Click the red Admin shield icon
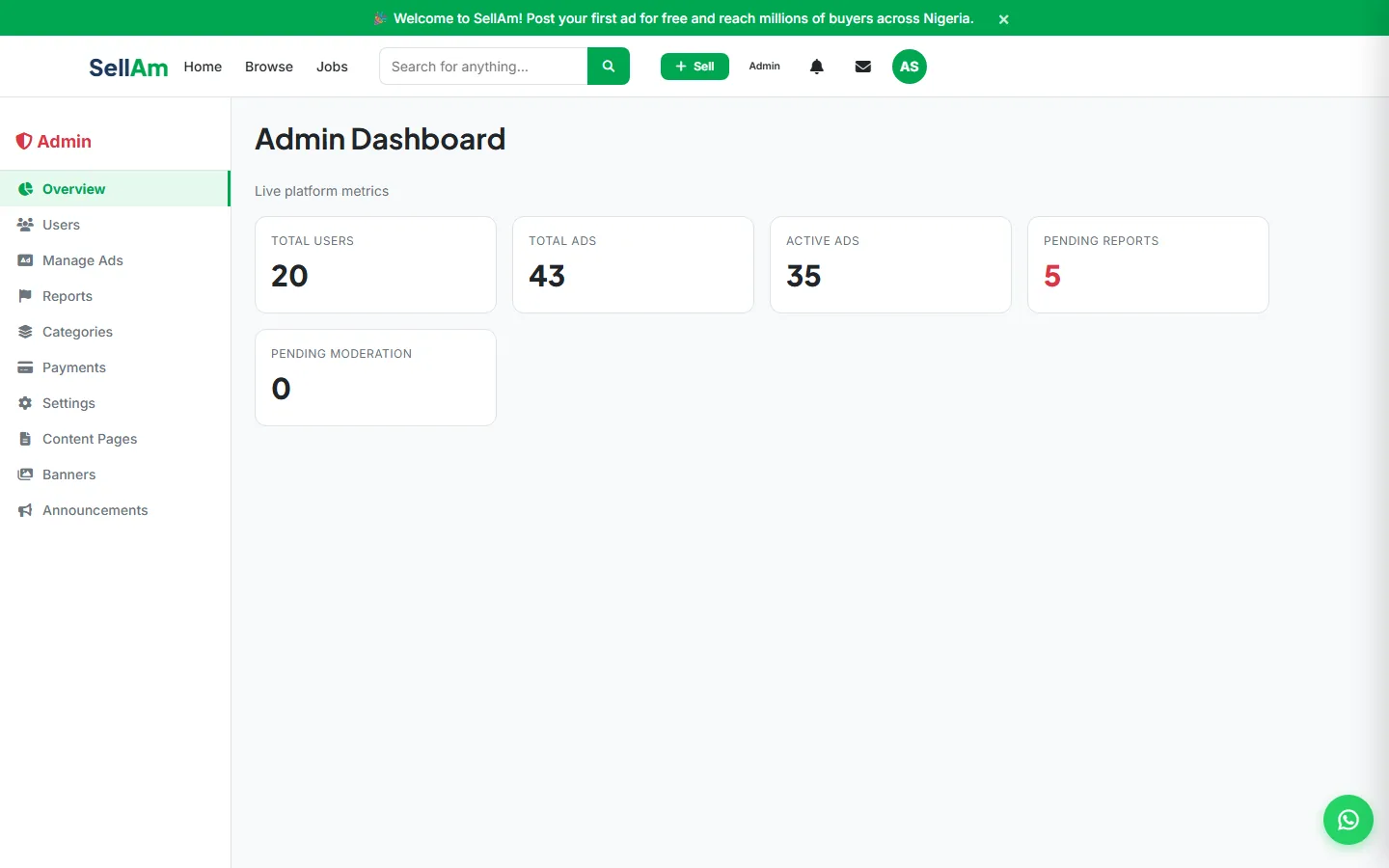This screenshot has height=868, width=1389. pos(24,141)
